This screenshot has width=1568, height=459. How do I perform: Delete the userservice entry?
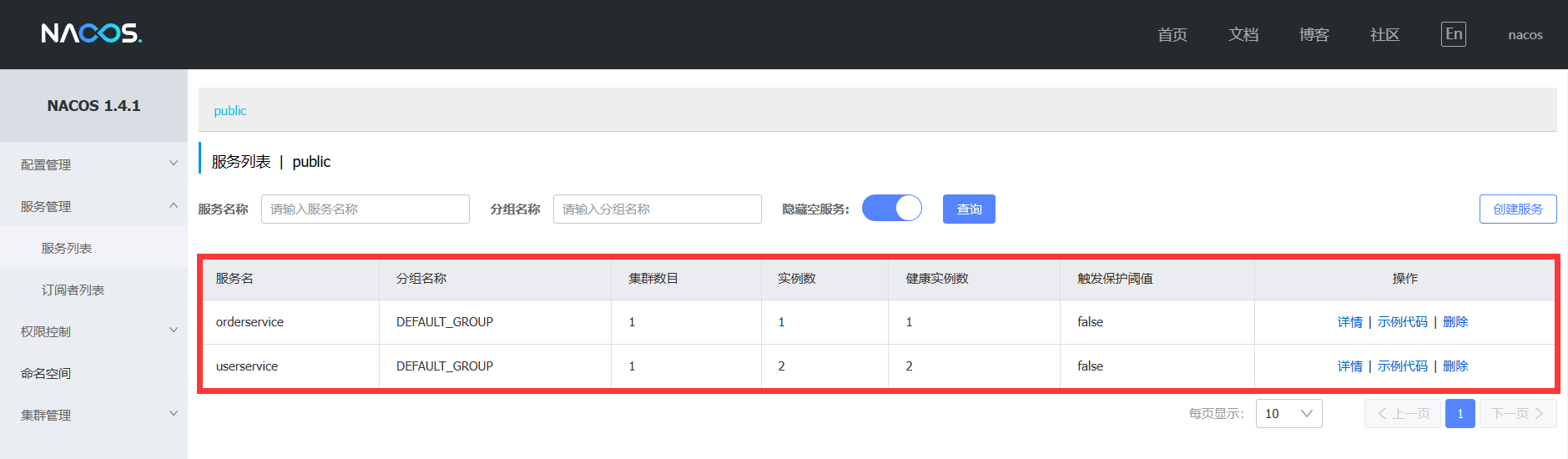coord(1455,366)
